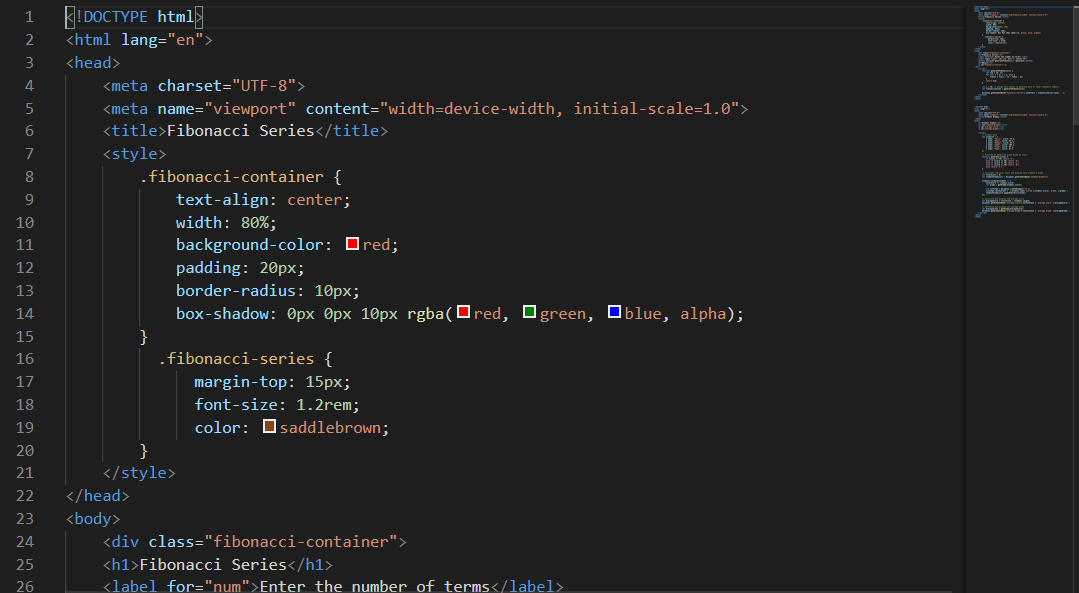Click the 'saddlebrown' color value
Image resolution: width=1079 pixels, height=593 pixels.
click(x=330, y=428)
